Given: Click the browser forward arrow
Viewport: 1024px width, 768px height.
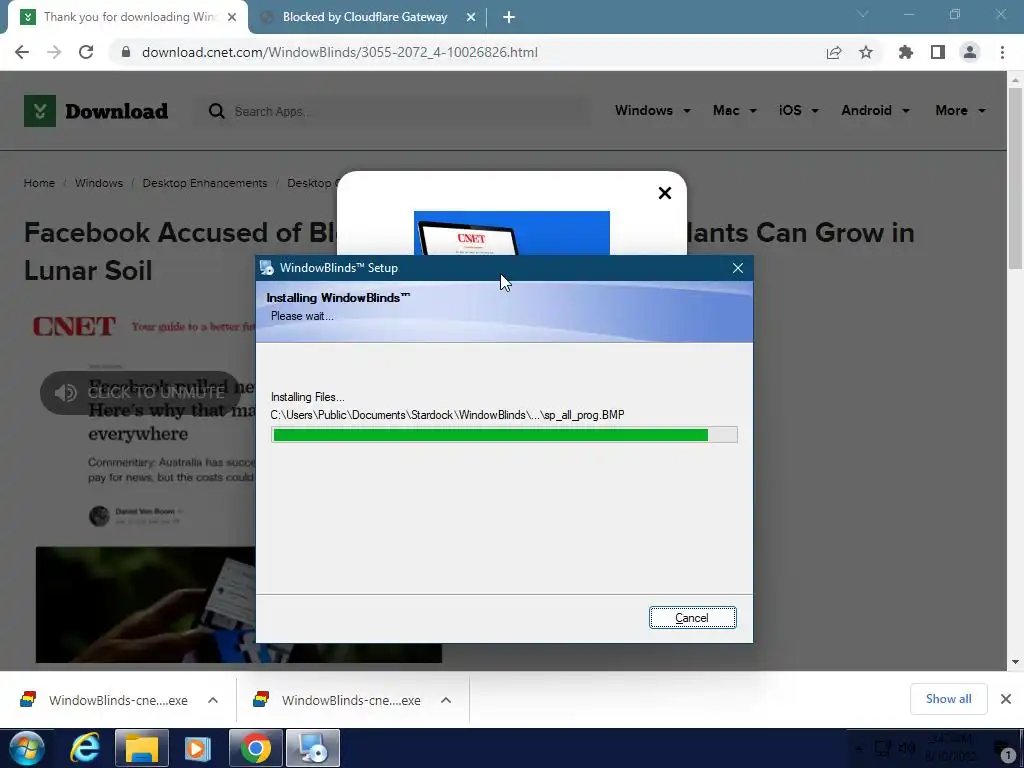Looking at the screenshot, I should (x=54, y=52).
